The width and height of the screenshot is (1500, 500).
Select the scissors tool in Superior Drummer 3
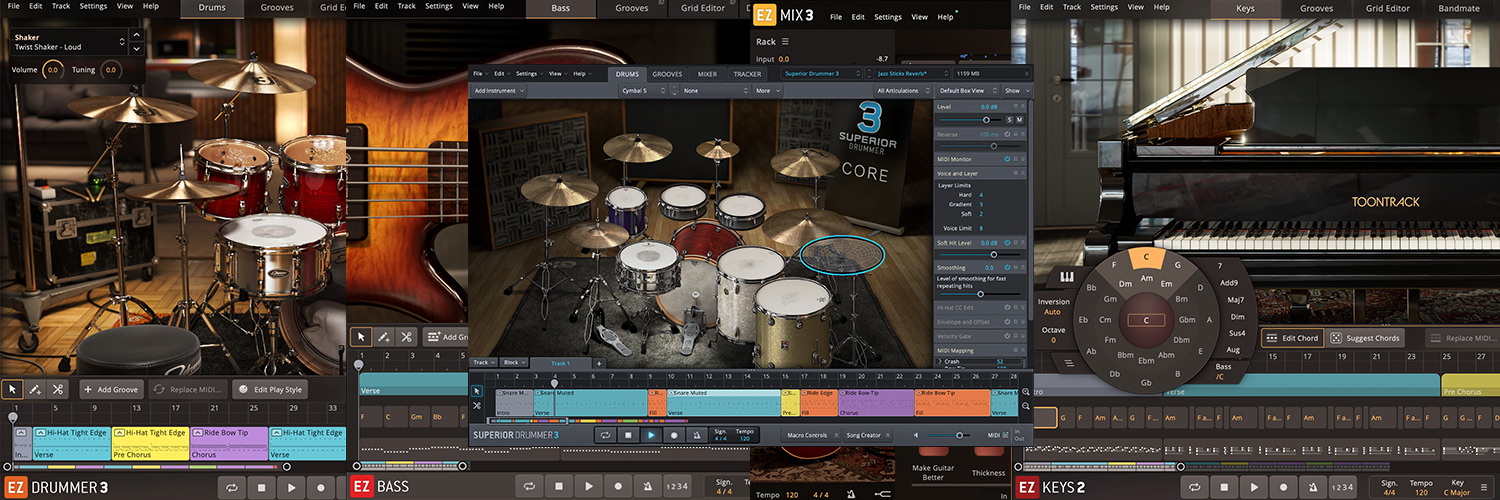click(477, 405)
